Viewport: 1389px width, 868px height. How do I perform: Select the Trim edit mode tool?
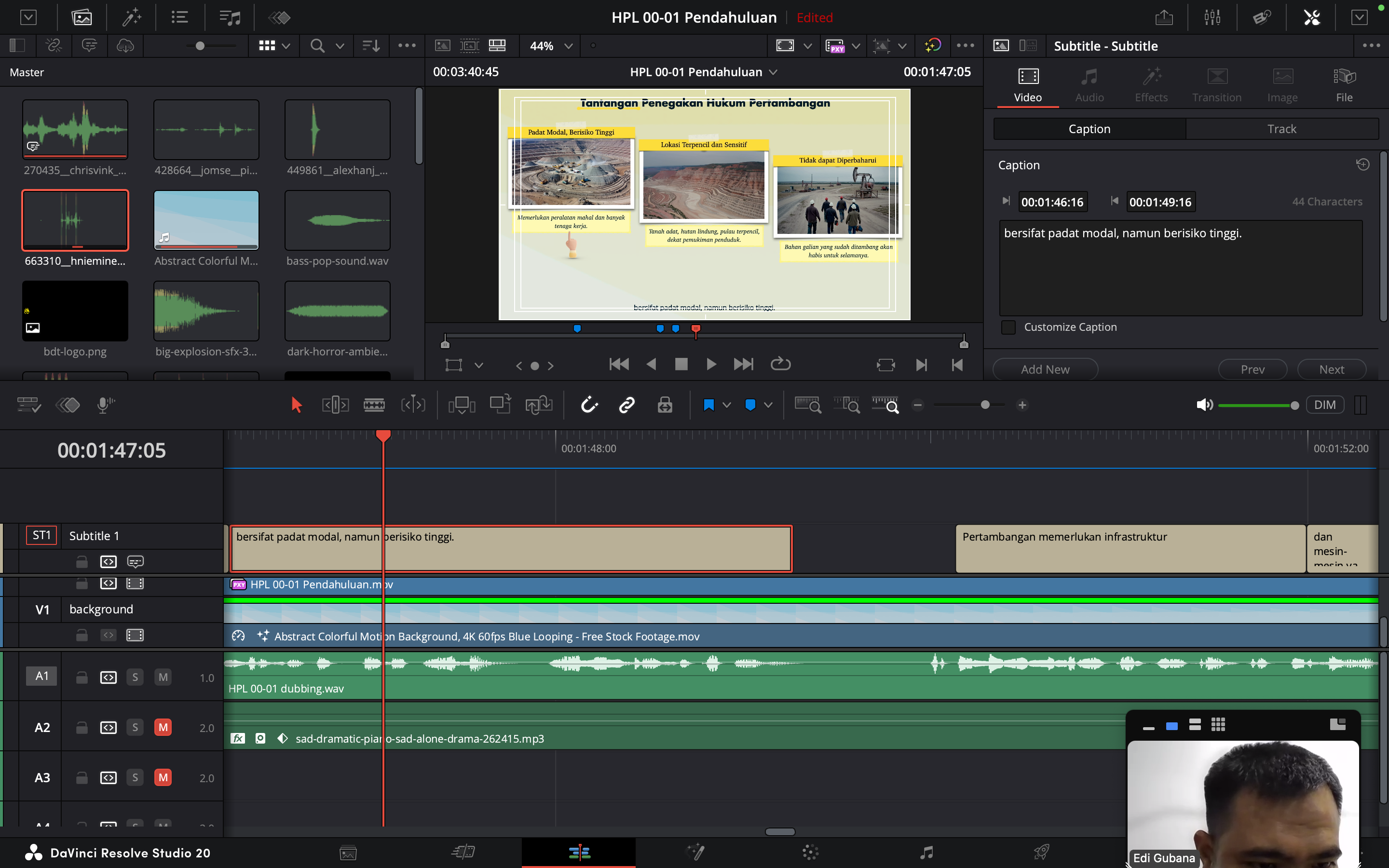(x=335, y=405)
